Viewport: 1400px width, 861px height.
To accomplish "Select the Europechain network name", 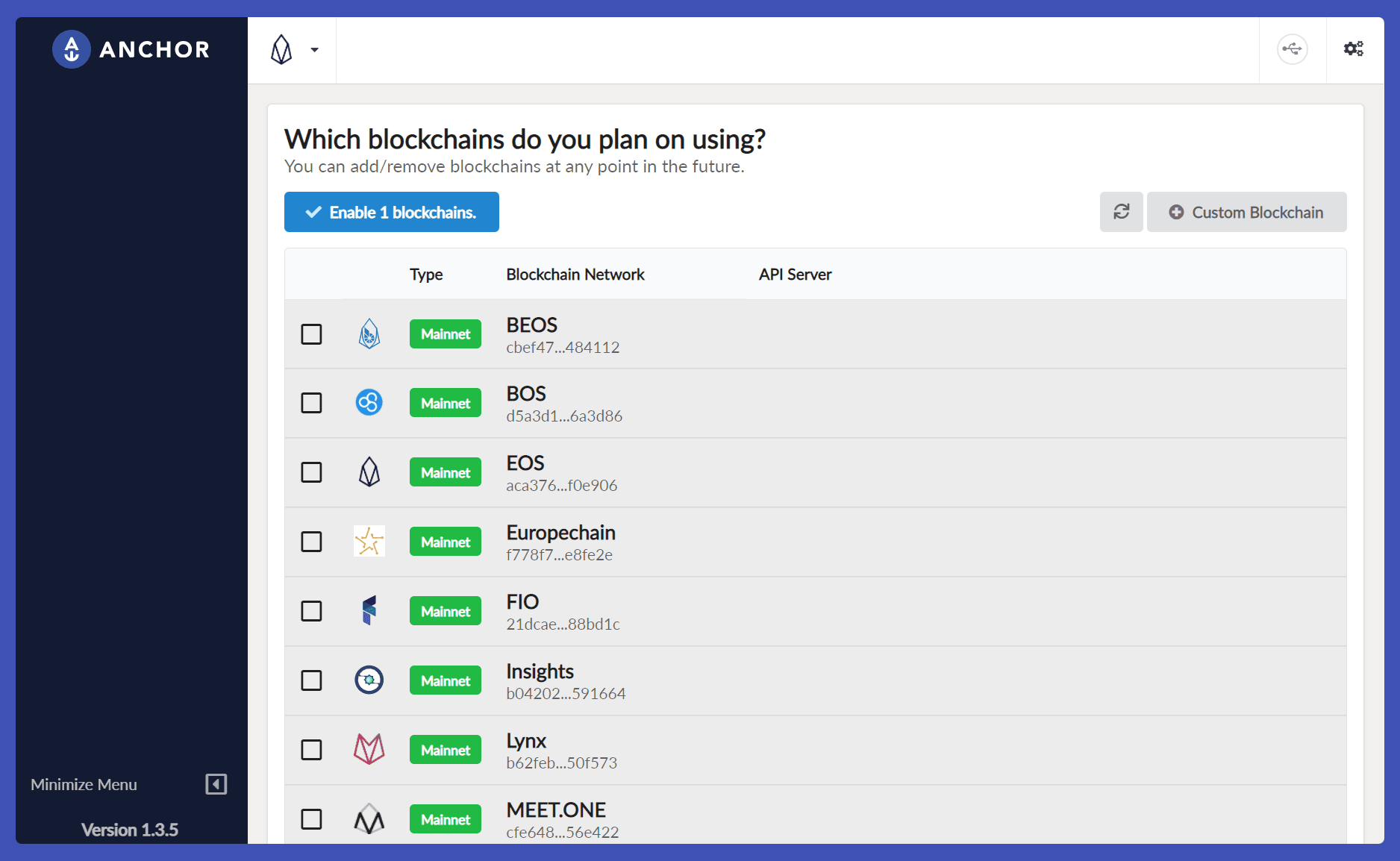I will pyautogui.click(x=561, y=532).
